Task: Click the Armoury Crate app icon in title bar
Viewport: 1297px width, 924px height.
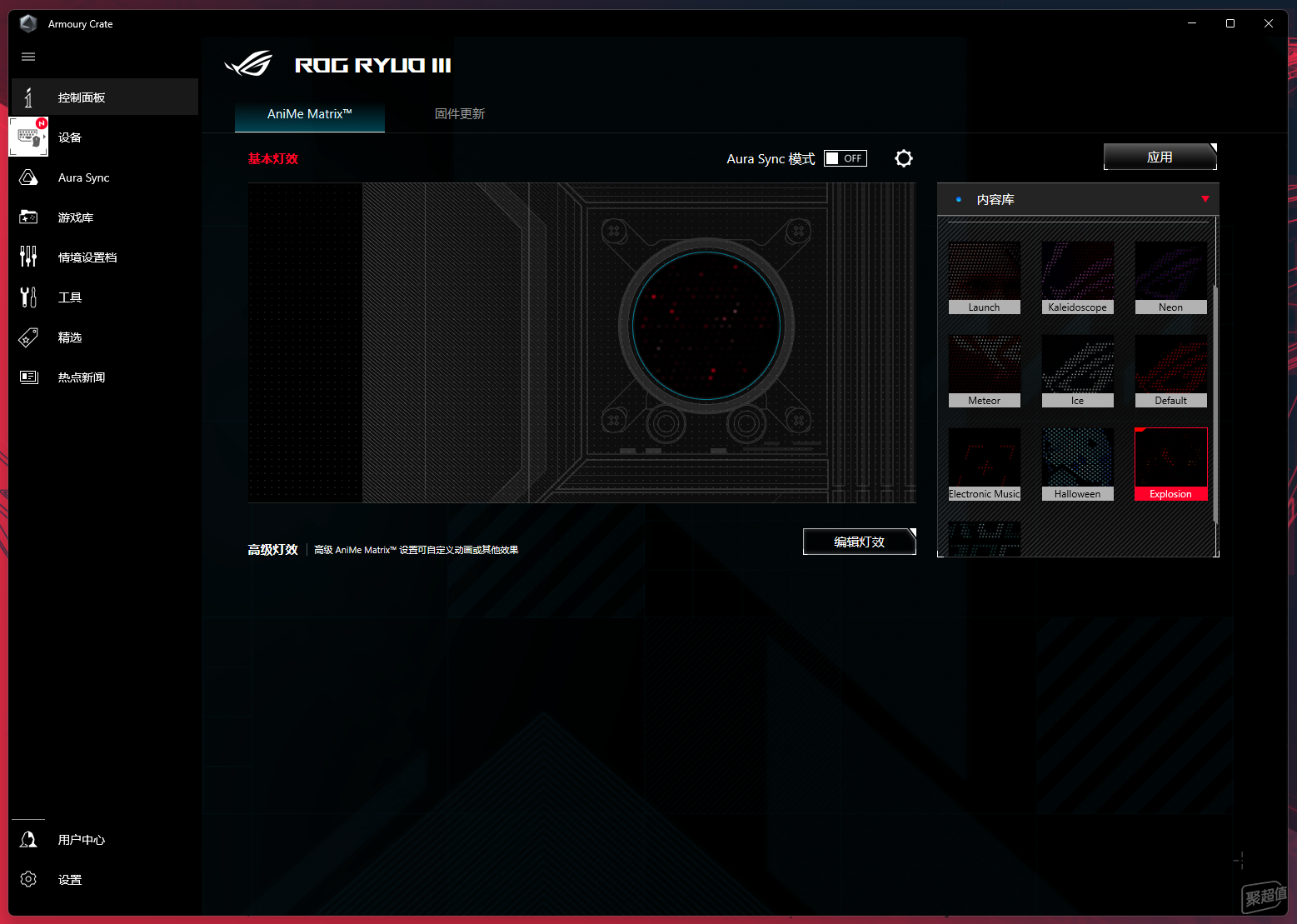Action: click(28, 23)
